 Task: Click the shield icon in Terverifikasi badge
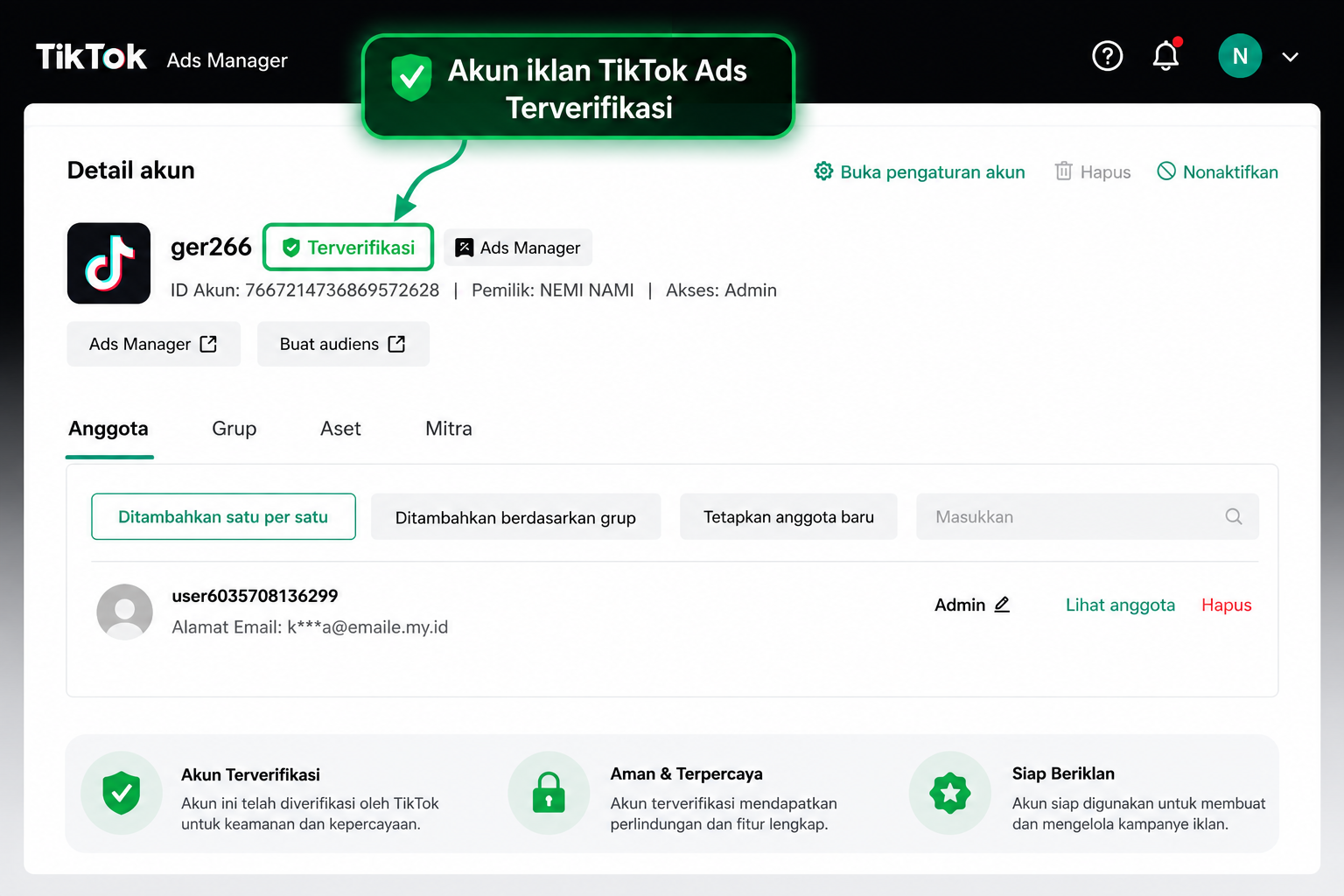tap(291, 248)
